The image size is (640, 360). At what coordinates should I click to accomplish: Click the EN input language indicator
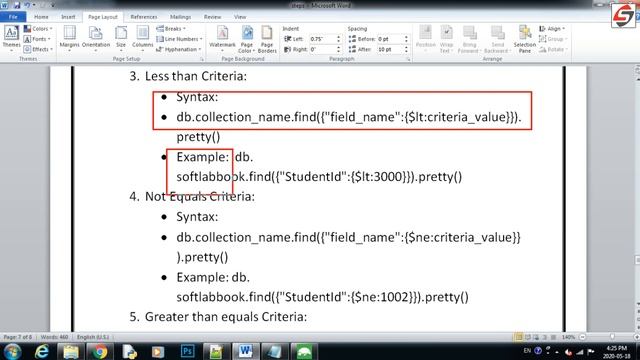tap(527, 351)
